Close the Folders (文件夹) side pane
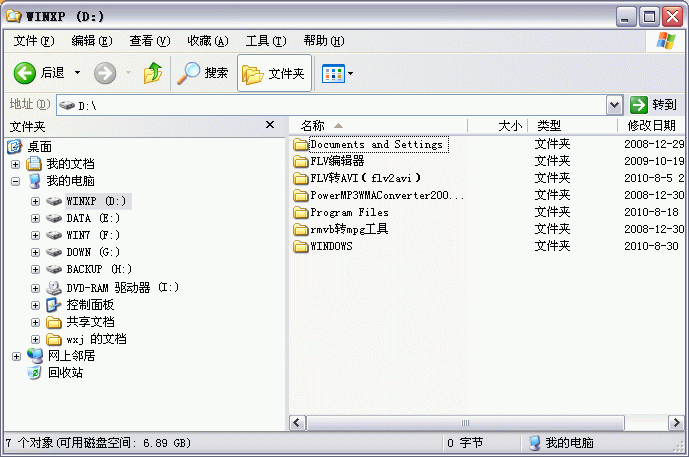The image size is (689, 457). 270,125
